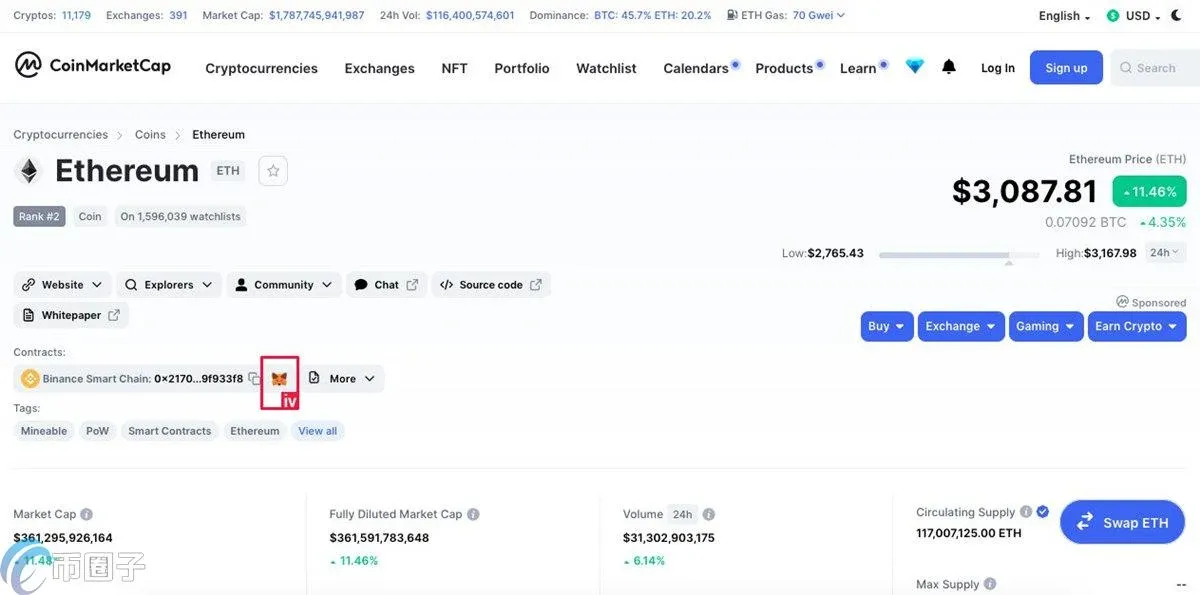Screen dimensions: 1200x595
Task: Show Market Cap info tooltip icon
Action: [x=87, y=514]
